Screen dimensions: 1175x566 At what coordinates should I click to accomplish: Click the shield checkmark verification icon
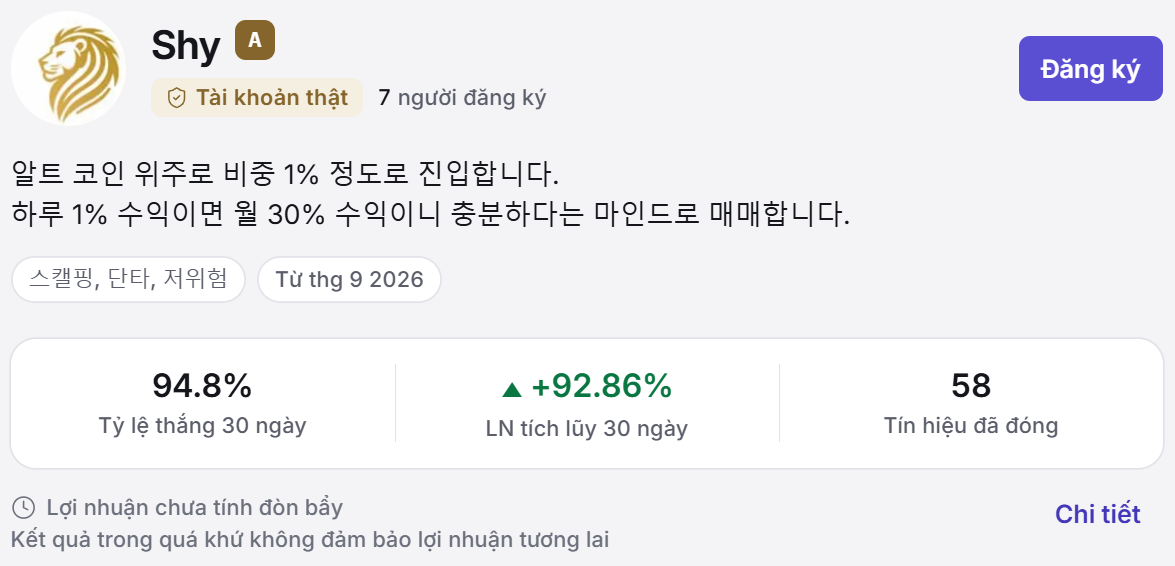(176, 97)
